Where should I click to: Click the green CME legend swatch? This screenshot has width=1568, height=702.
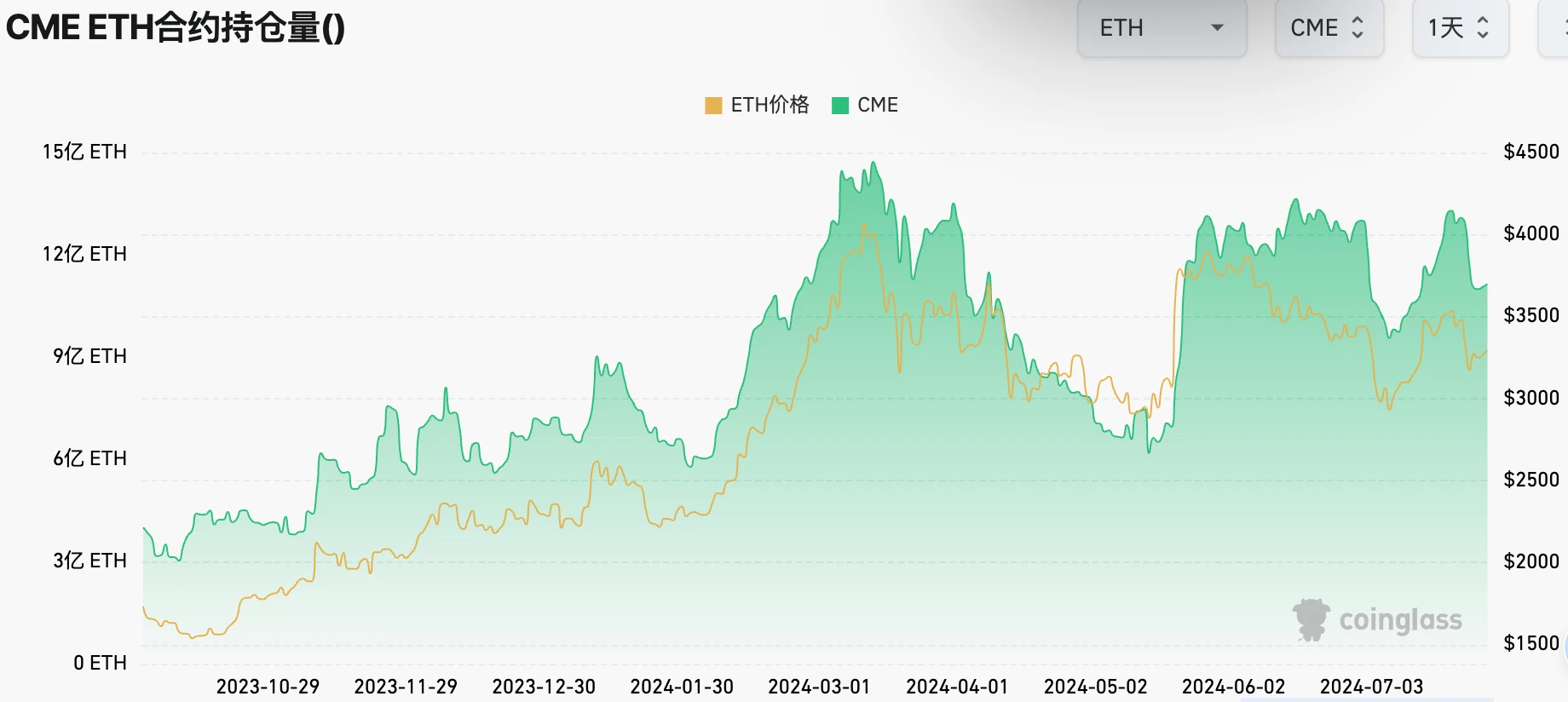coord(840,106)
